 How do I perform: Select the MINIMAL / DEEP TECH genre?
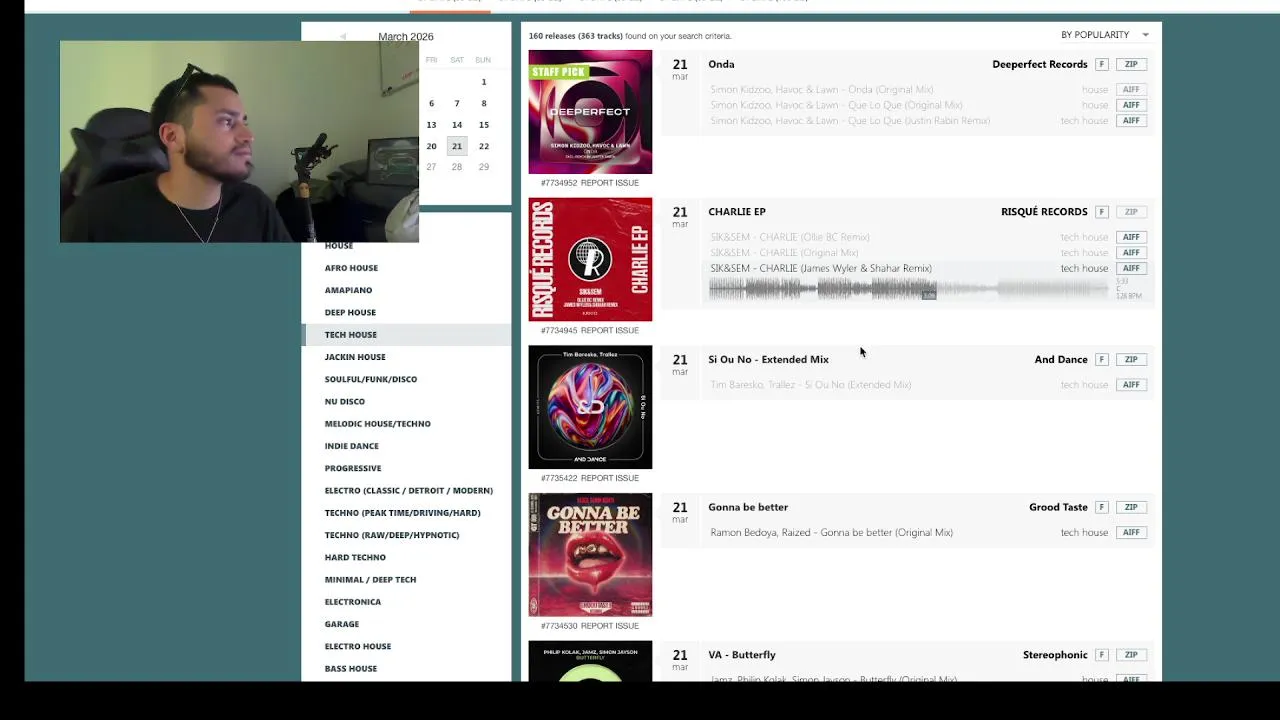(x=370, y=580)
